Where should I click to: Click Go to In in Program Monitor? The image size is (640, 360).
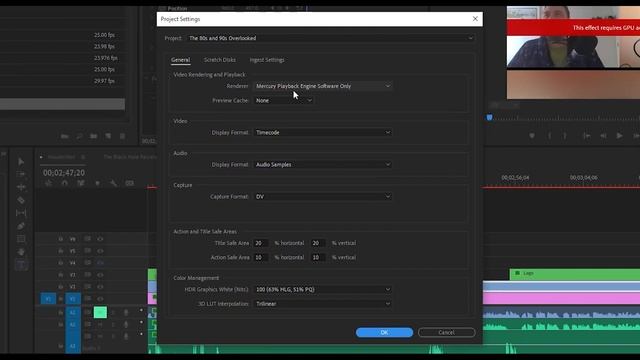(587, 136)
